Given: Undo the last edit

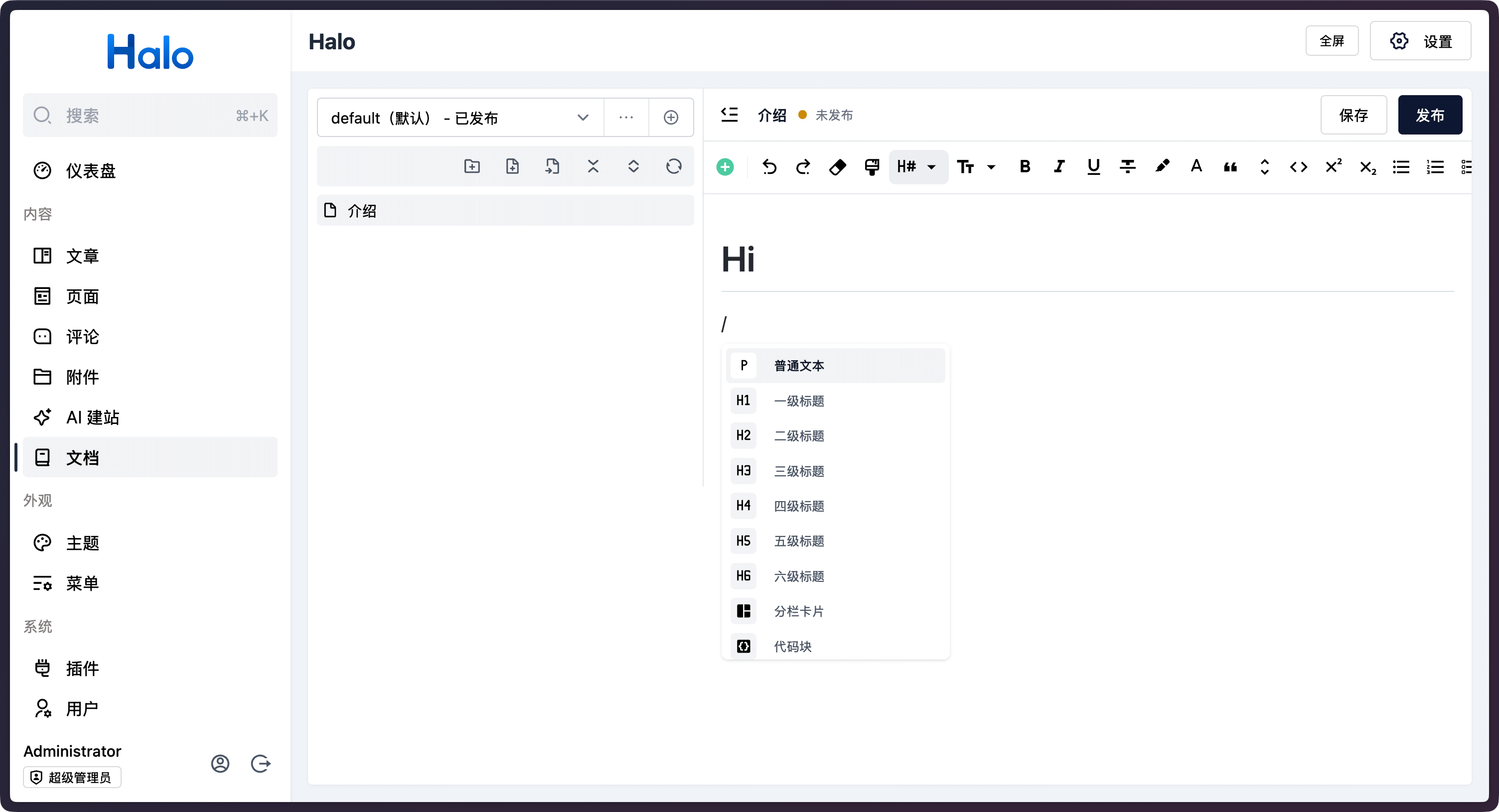Looking at the screenshot, I should pos(769,167).
